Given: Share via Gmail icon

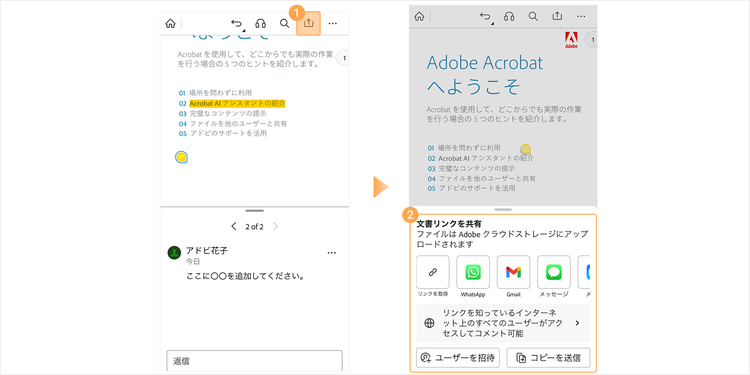Looking at the screenshot, I should click(513, 272).
